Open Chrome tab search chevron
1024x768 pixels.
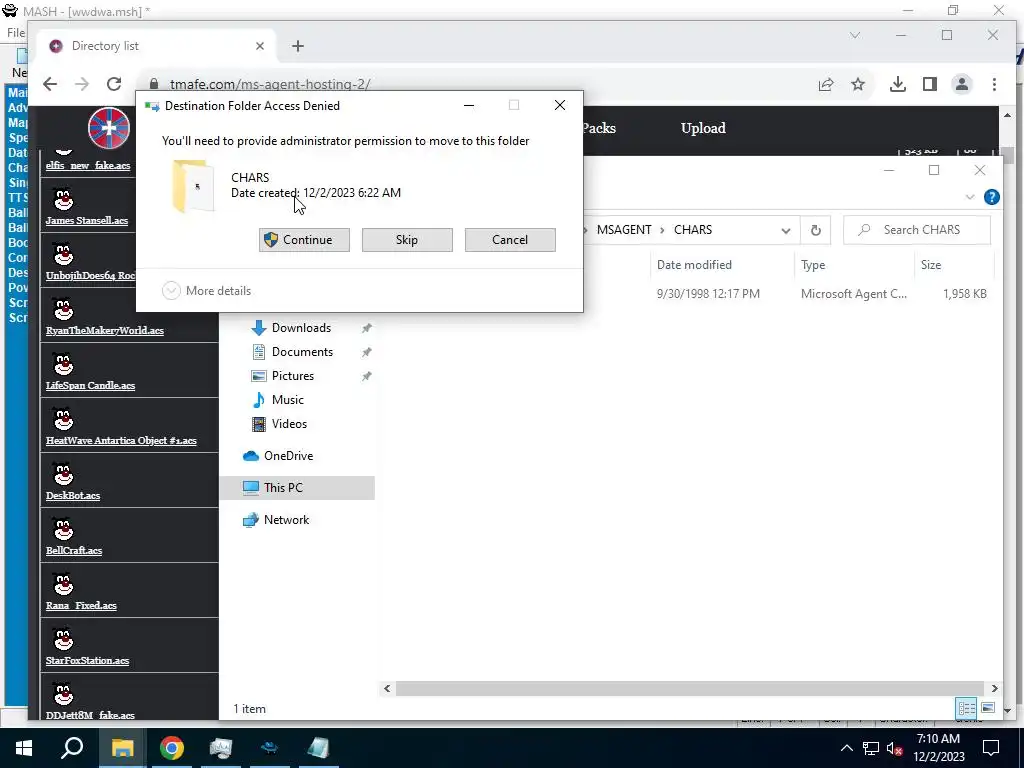pyautogui.click(x=855, y=35)
